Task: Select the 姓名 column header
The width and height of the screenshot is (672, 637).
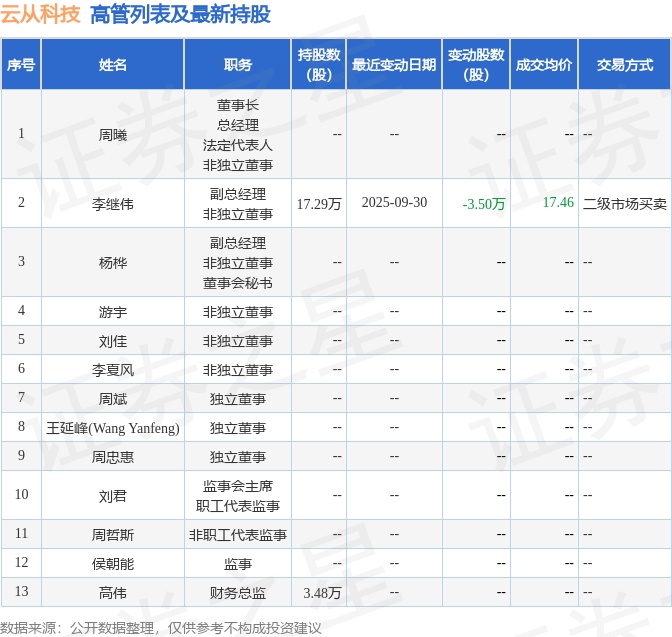Action: (113, 65)
